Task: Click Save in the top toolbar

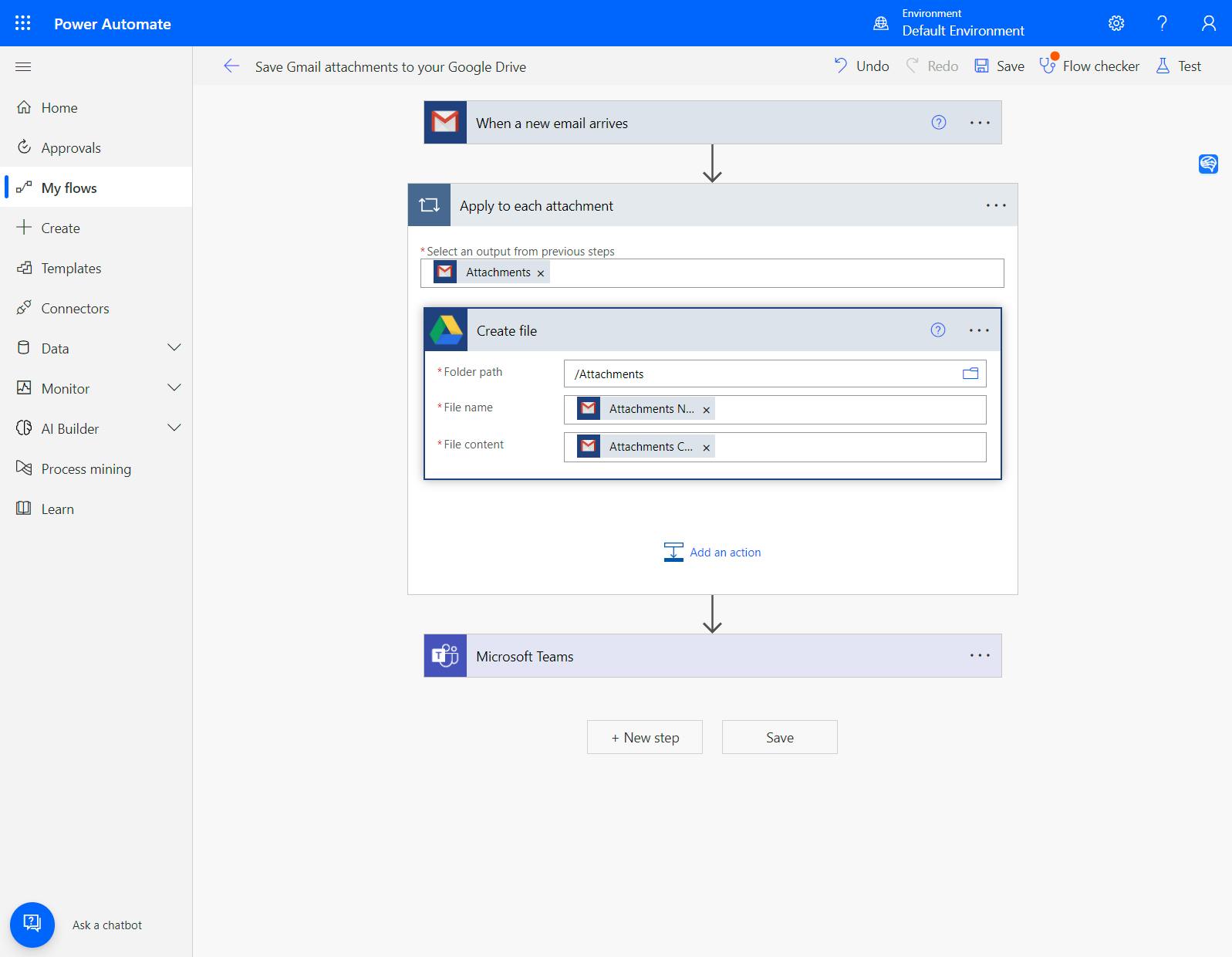Action: point(1000,66)
